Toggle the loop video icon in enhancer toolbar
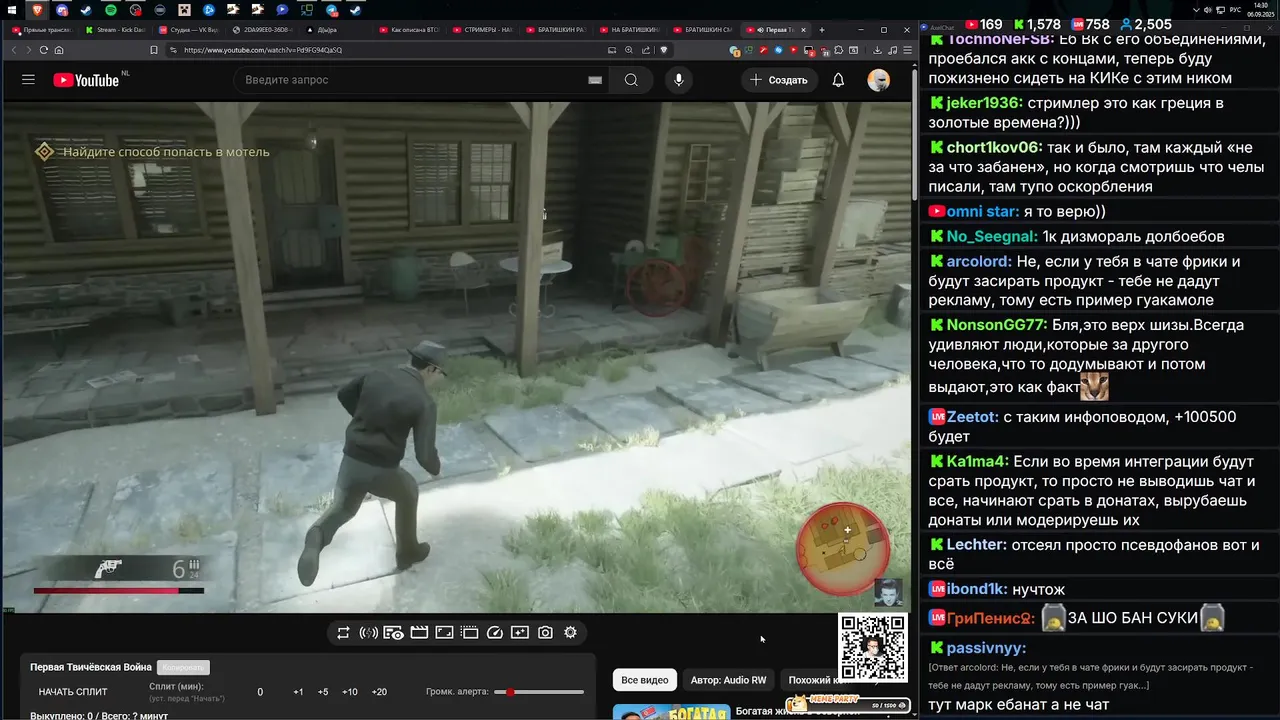The image size is (1280, 720). tap(343, 633)
